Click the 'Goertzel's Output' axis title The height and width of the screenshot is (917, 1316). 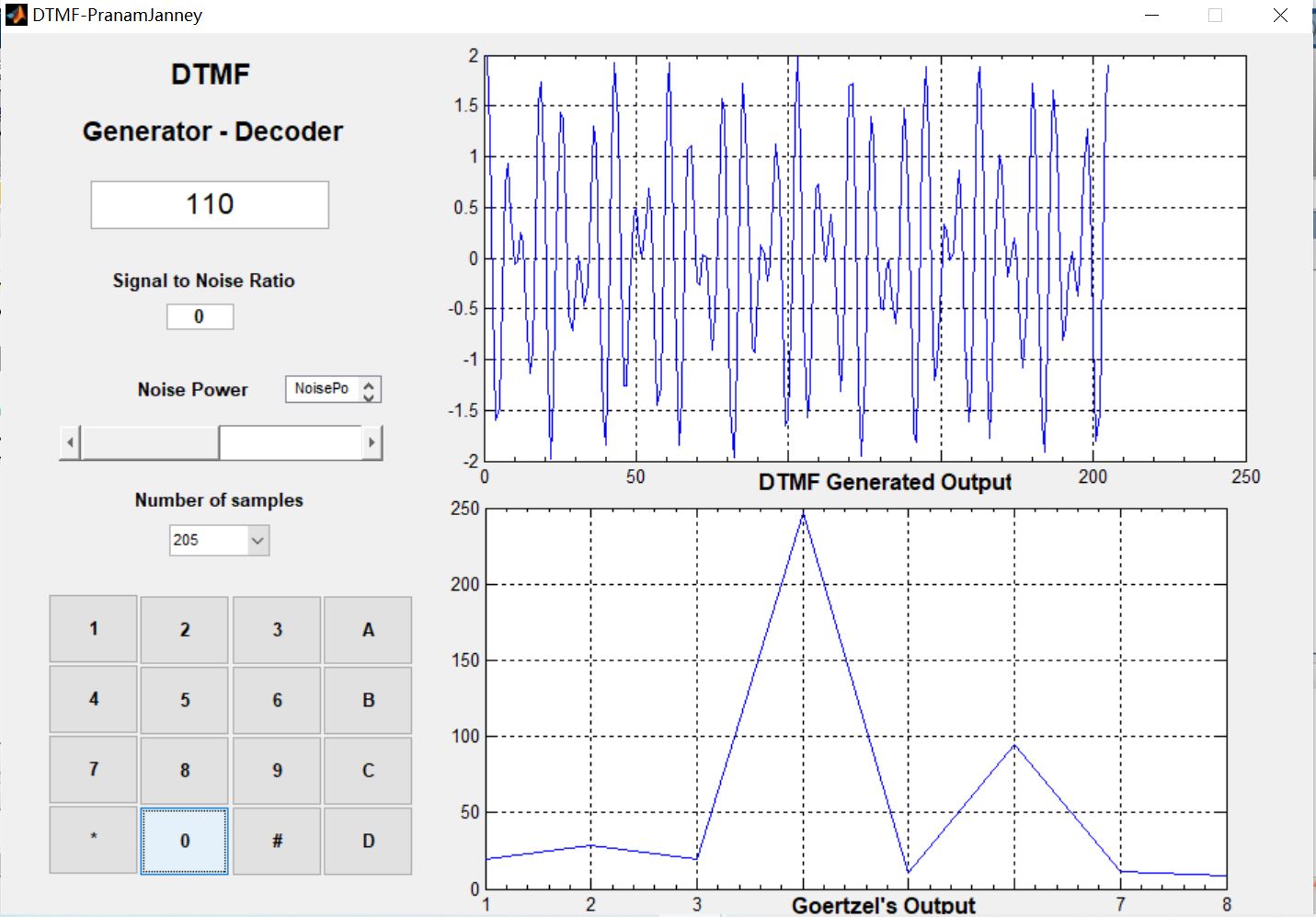point(884,905)
